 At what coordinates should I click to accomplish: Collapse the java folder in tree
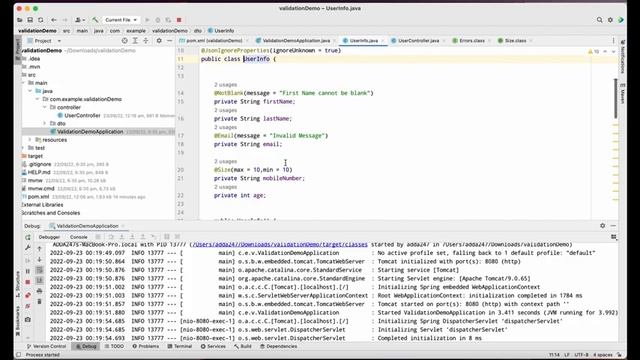click(30, 91)
